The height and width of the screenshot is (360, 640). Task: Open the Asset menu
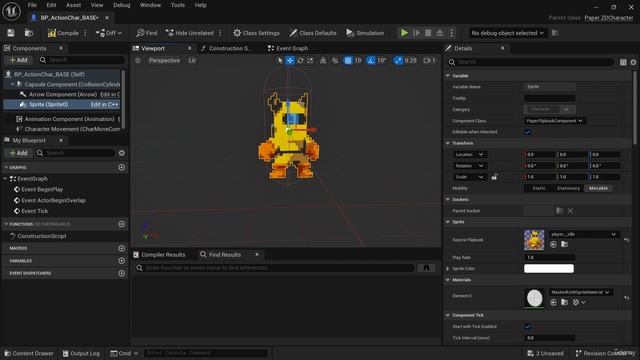(73, 5)
